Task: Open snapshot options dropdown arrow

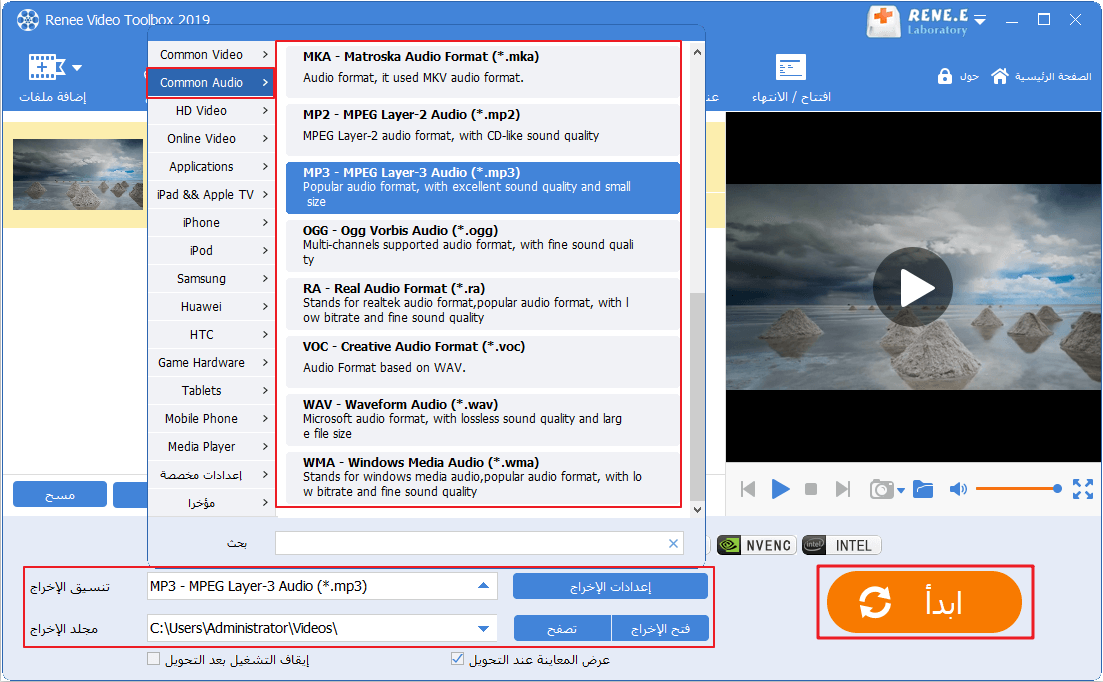Action: [x=901, y=491]
